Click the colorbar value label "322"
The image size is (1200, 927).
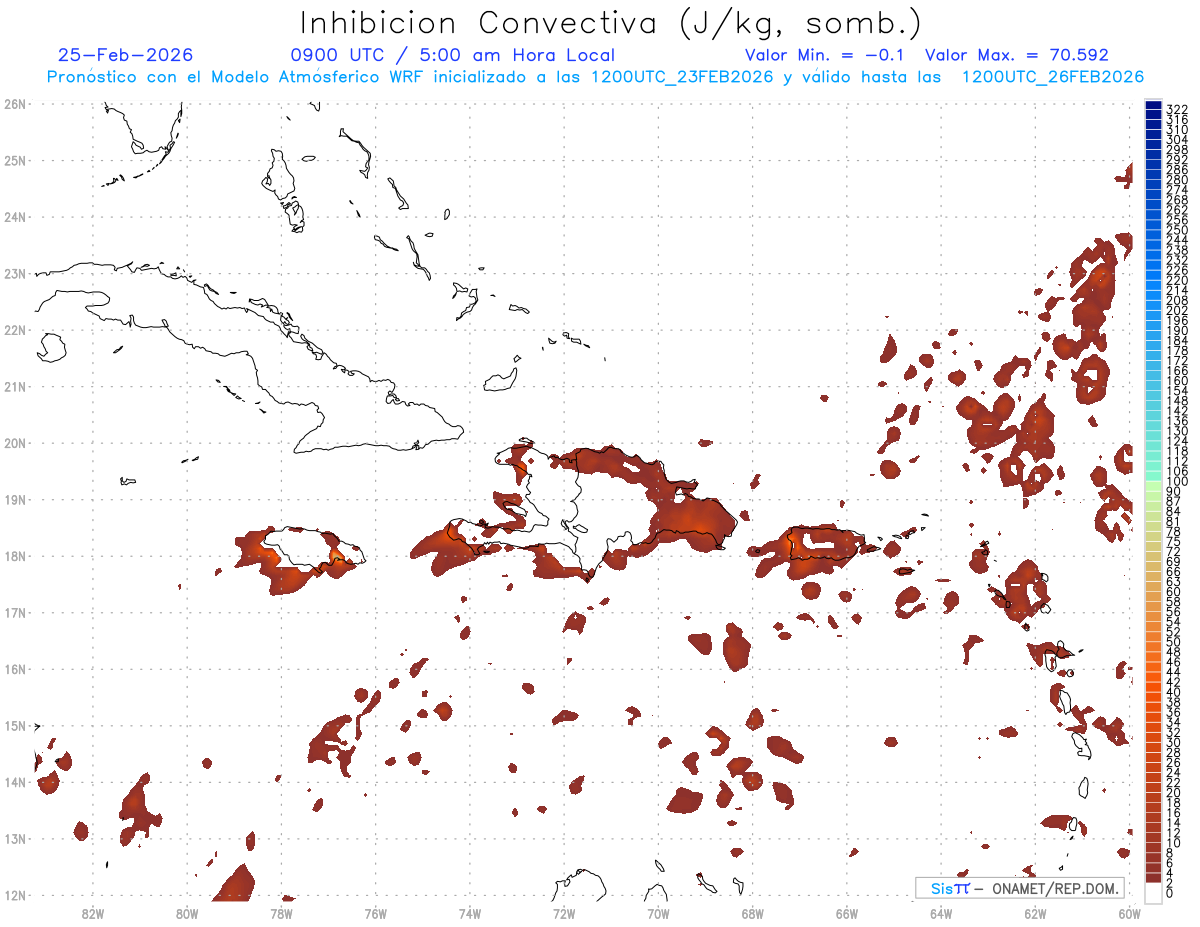1176,109
